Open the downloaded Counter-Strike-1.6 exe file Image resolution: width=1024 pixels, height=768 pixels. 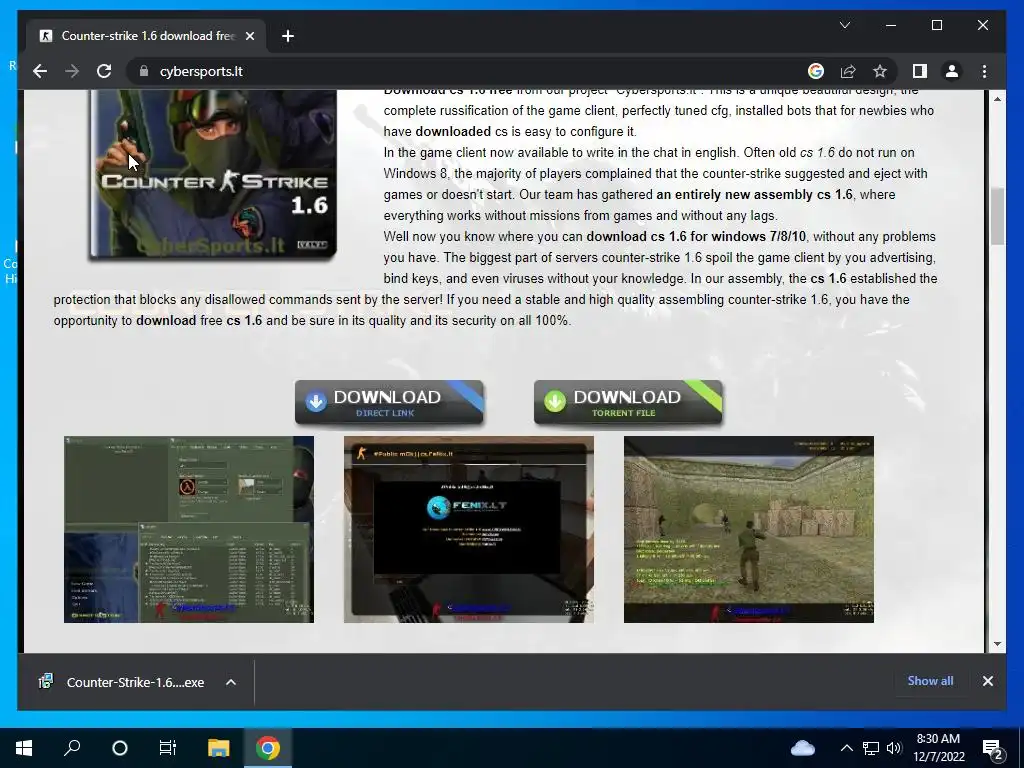(x=123, y=682)
